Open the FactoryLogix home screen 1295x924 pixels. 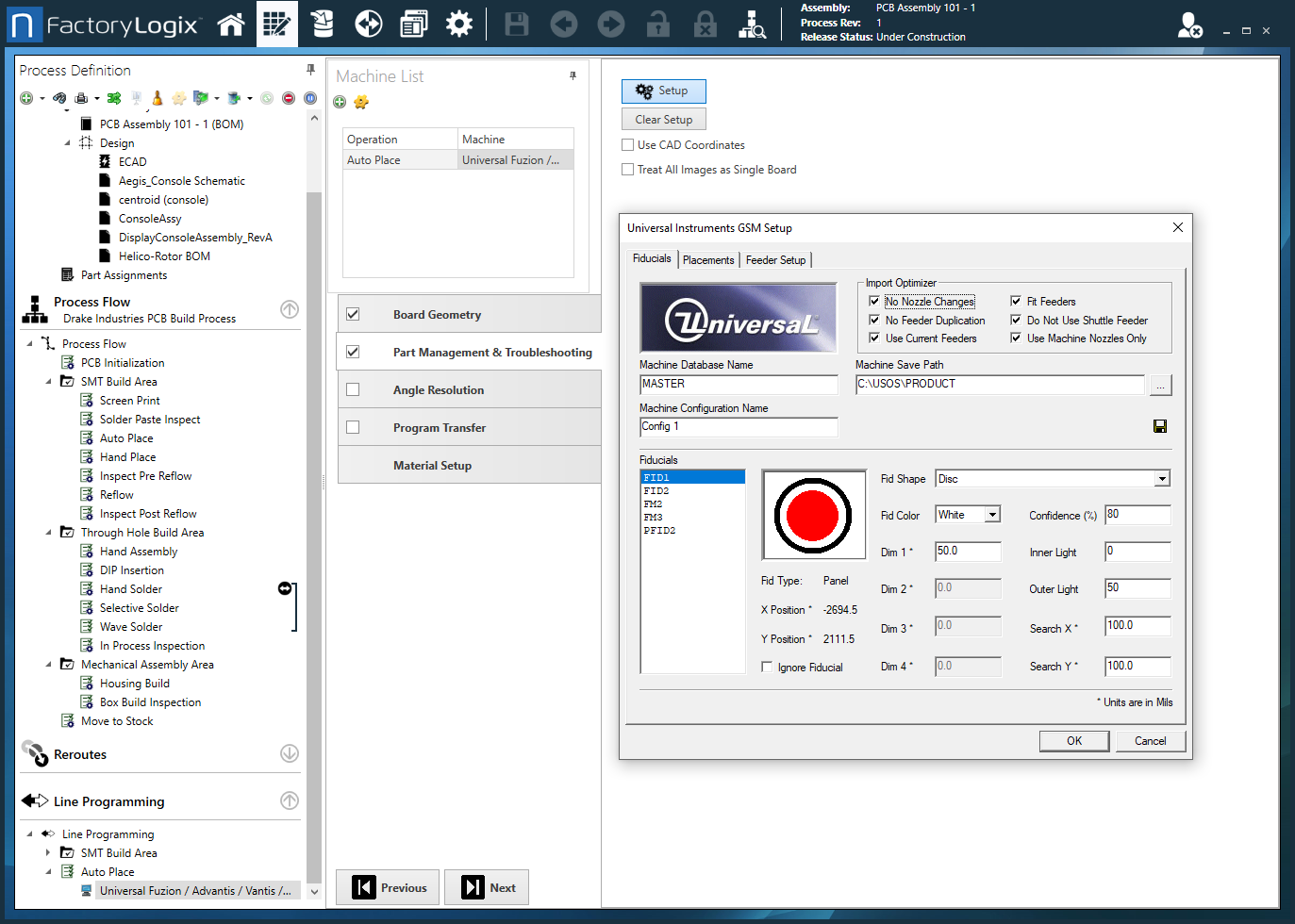coord(230,24)
